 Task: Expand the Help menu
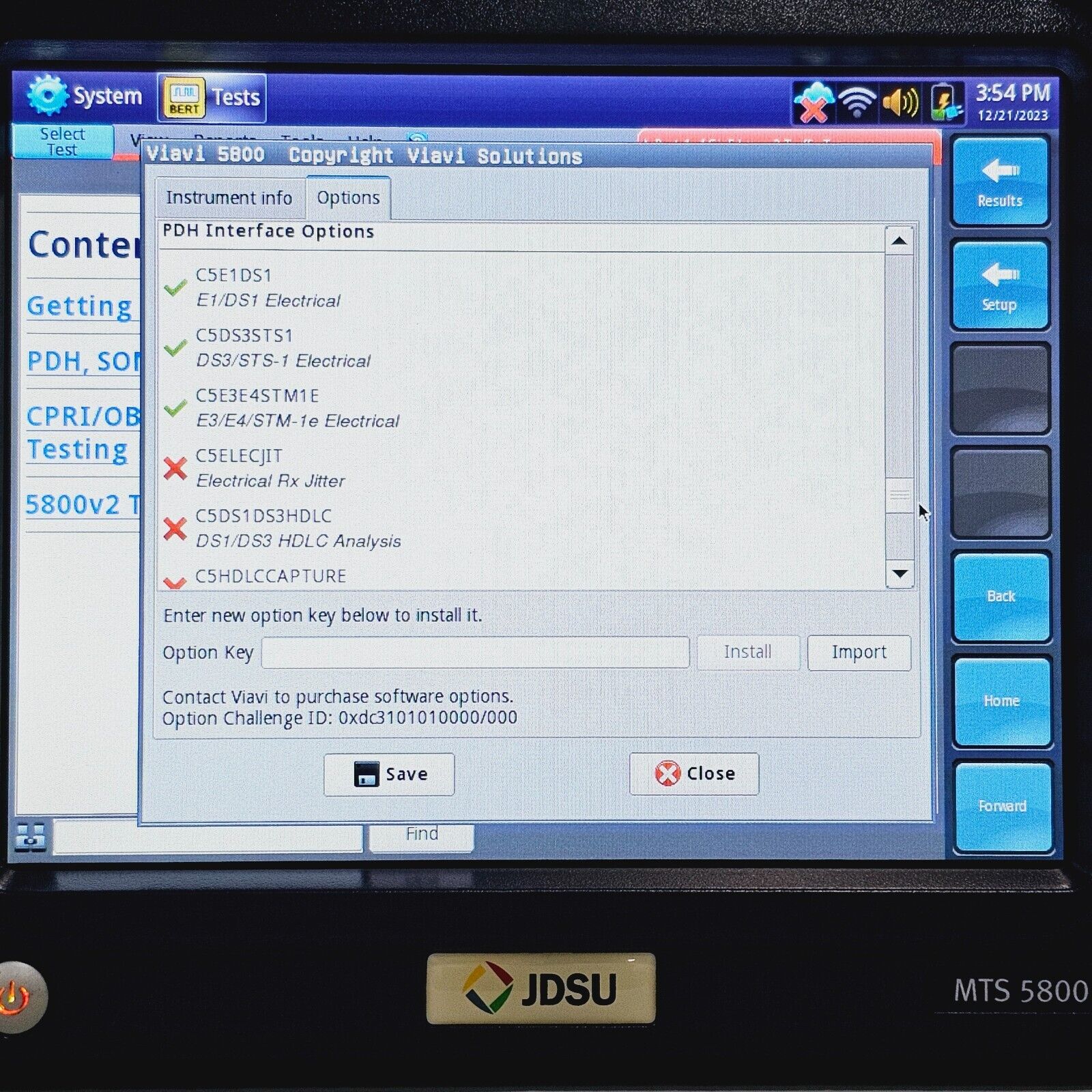click(x=364, y=139)
